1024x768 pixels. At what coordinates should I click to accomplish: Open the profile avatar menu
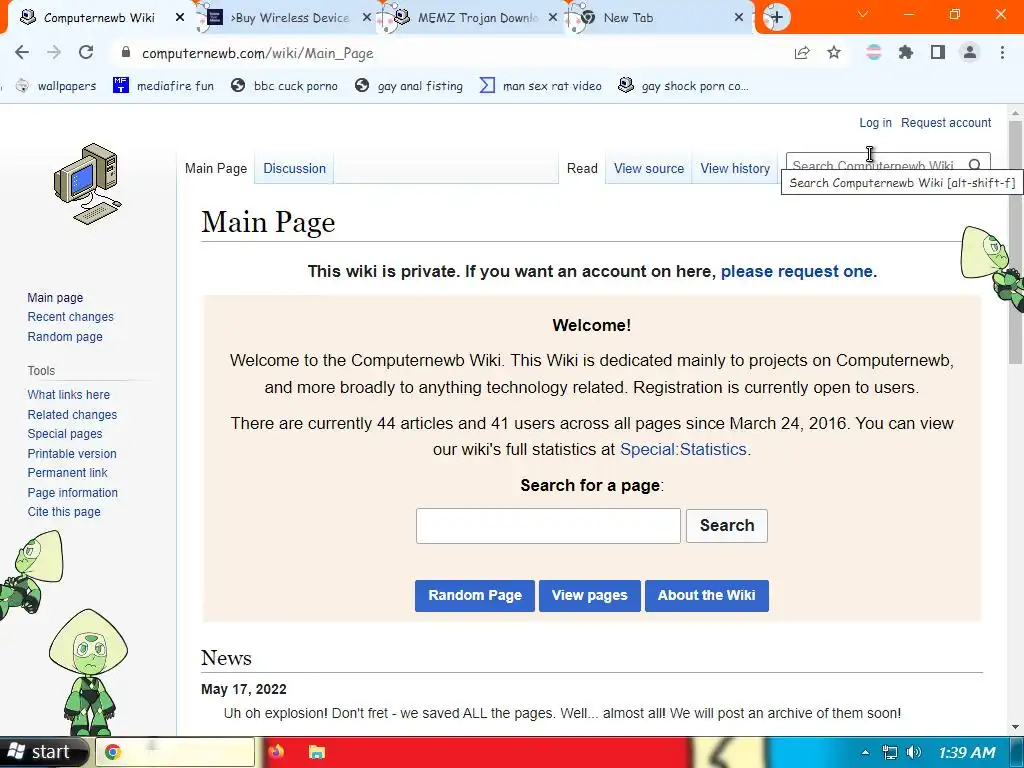pyautogui.click(x=970, y=52)
